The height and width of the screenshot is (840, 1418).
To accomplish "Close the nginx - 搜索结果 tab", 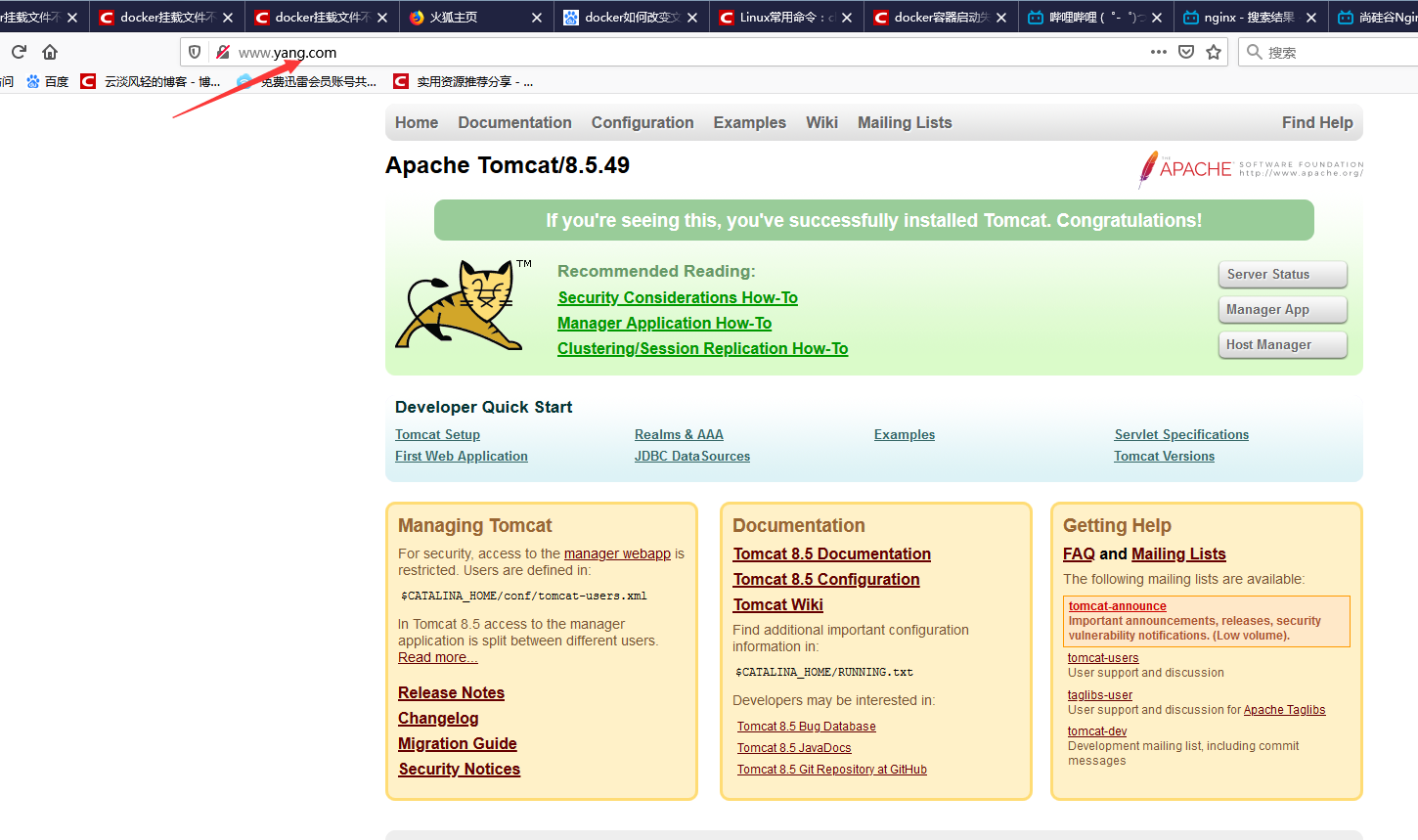I will (x=1311, y=18).
